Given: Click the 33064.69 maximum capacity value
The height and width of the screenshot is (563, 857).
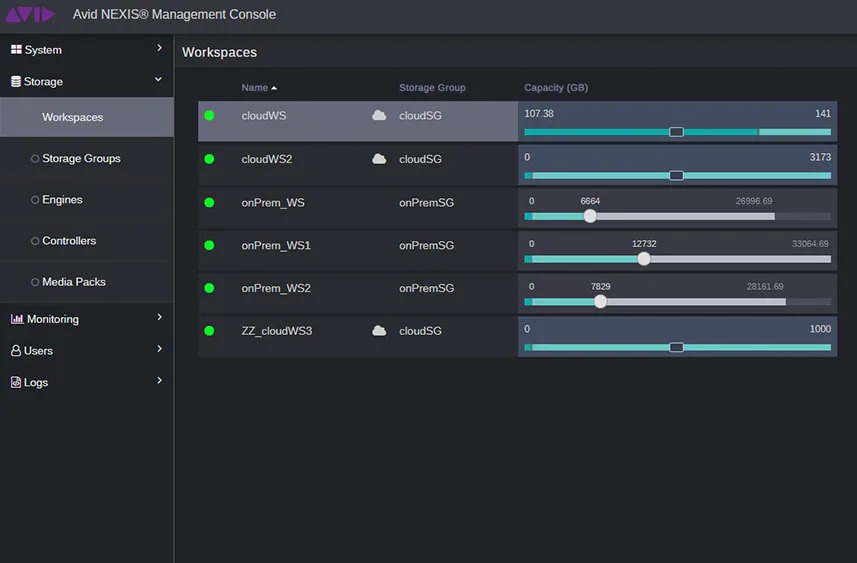Looking at the screenshot, I should (810, 243).
